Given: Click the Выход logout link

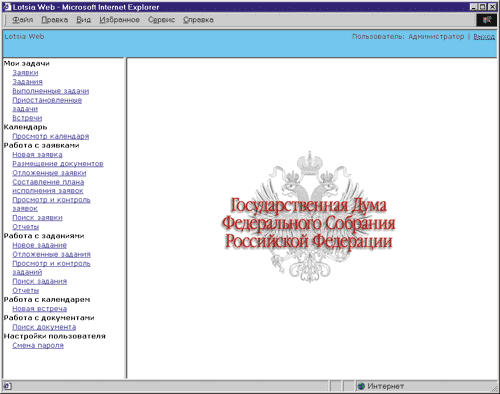Looking at the screenshot, I should click(484, 37).
